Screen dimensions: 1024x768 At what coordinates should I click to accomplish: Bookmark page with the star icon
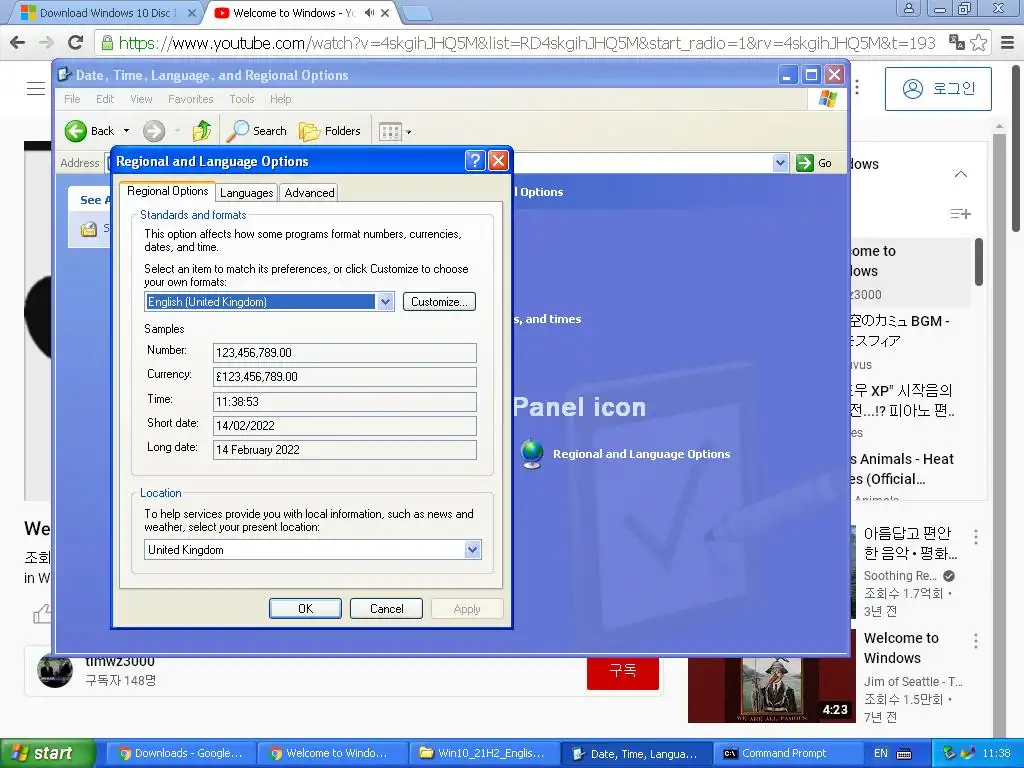pyautogui.click(x=978, y=43)
